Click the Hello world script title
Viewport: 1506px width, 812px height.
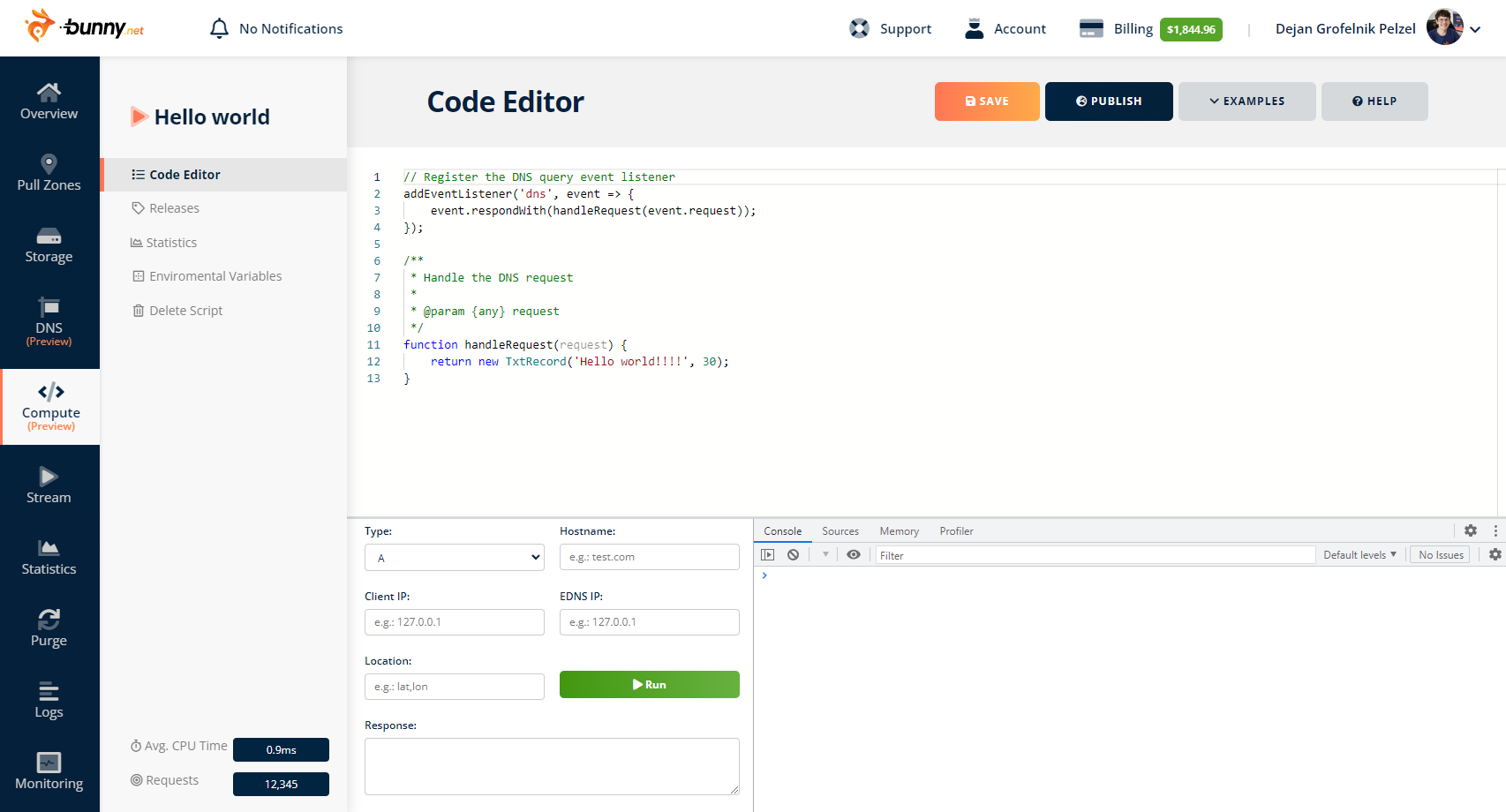click(x=212, y=117)
